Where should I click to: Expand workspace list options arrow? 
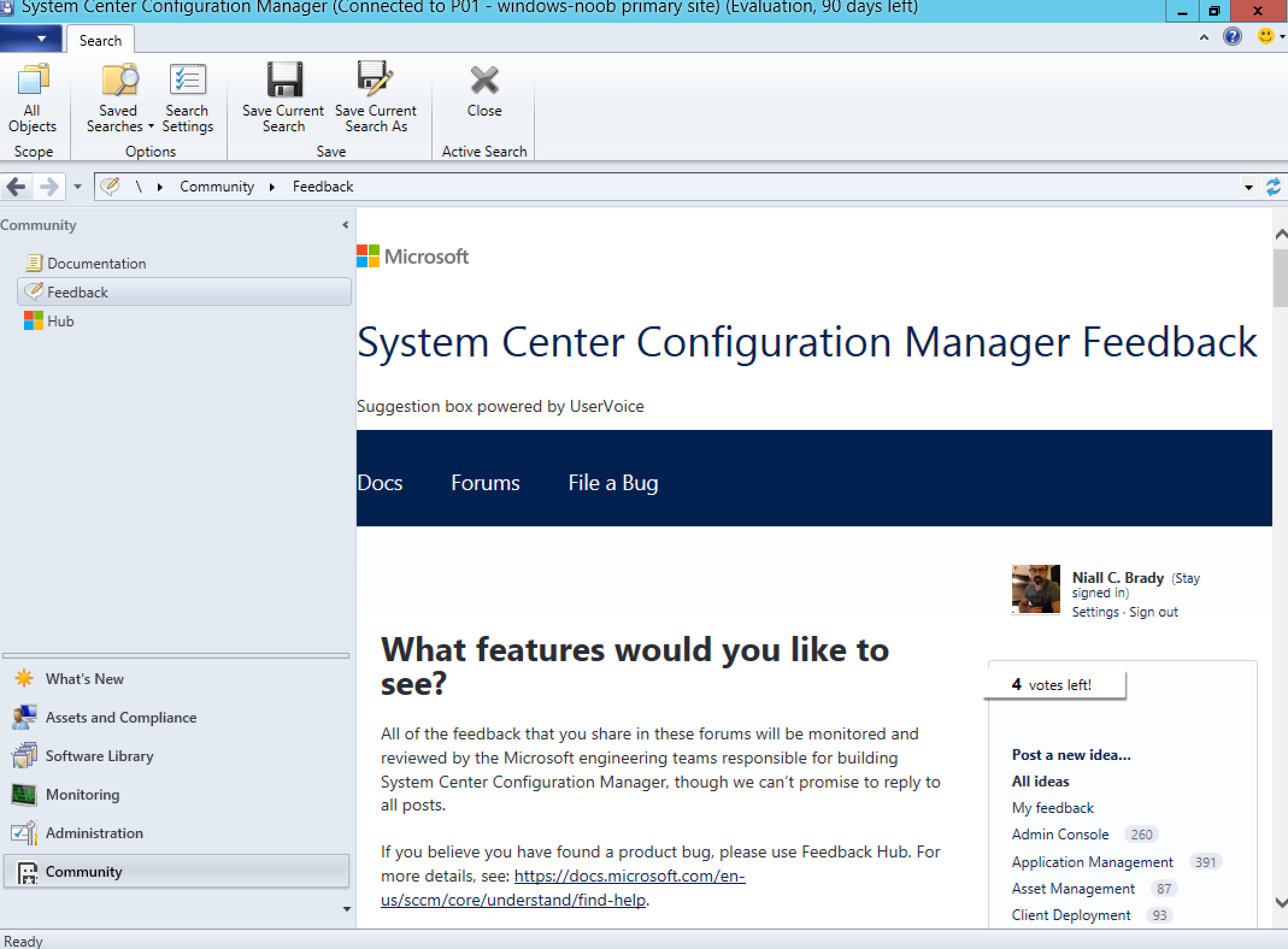tap(346, 909)
